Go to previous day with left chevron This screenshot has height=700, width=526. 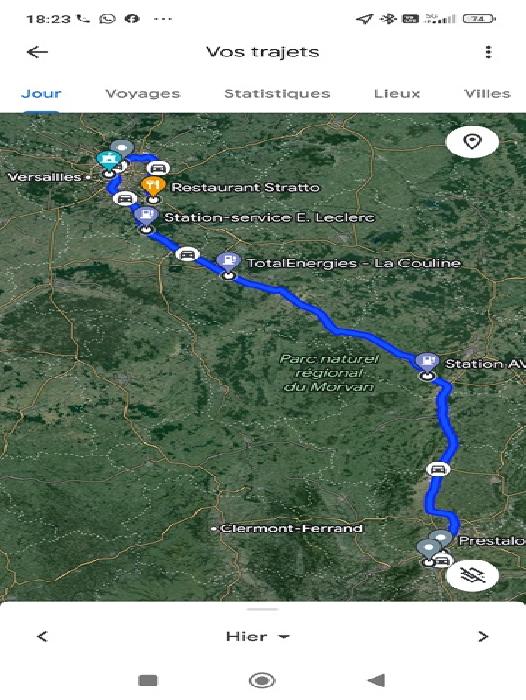[42, 636]
